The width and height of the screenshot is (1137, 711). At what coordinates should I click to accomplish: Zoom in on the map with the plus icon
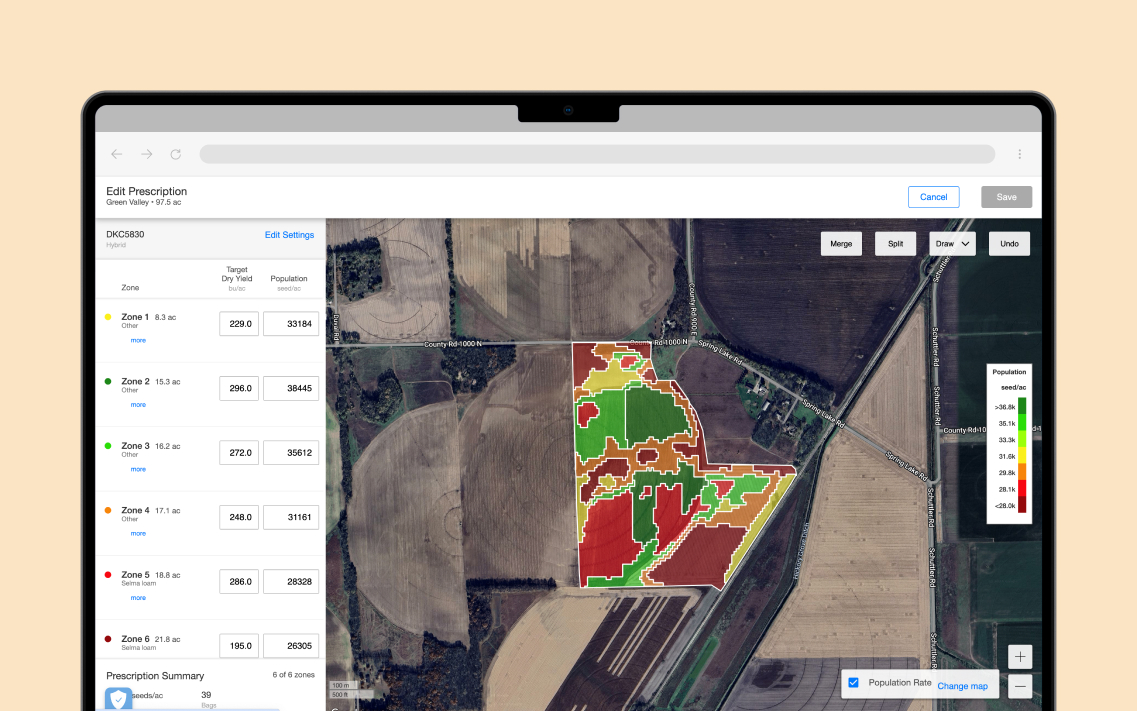coord(1019,656)
